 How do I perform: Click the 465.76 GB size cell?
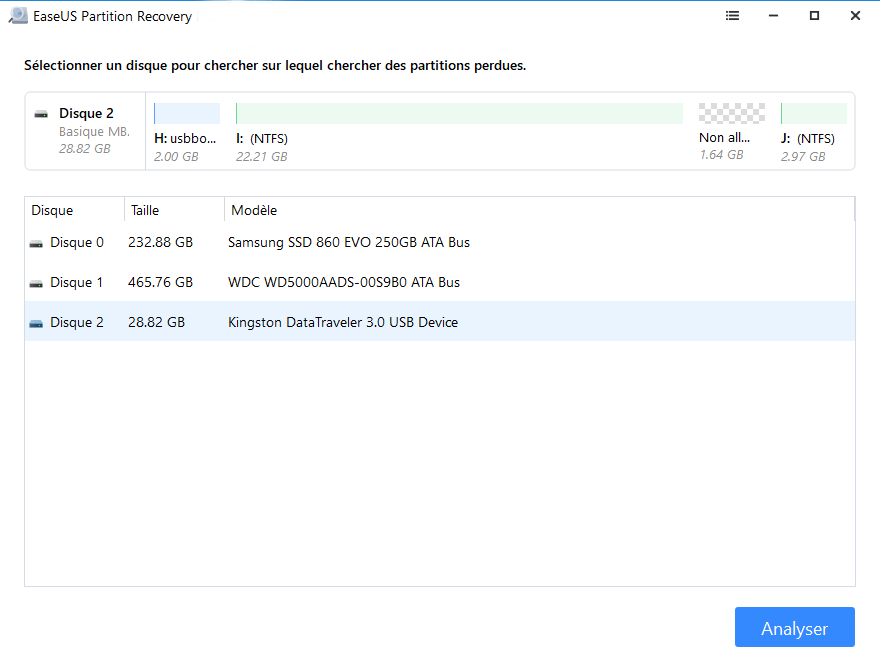tap(161, 282)
